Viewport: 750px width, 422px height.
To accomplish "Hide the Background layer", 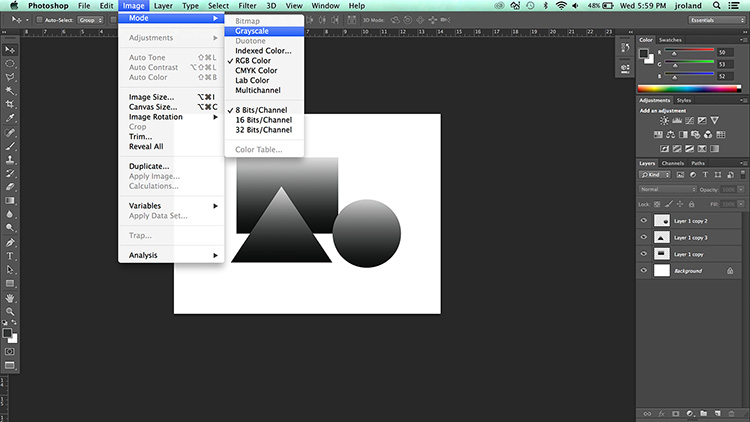I will tap(644, 270).
